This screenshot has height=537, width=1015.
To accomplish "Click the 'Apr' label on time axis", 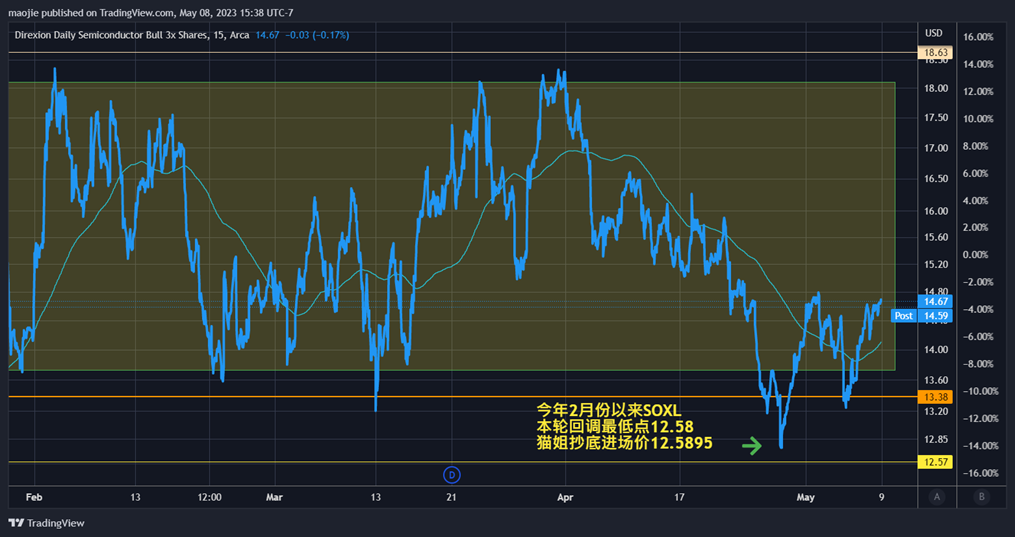I will tap(566, 498).
